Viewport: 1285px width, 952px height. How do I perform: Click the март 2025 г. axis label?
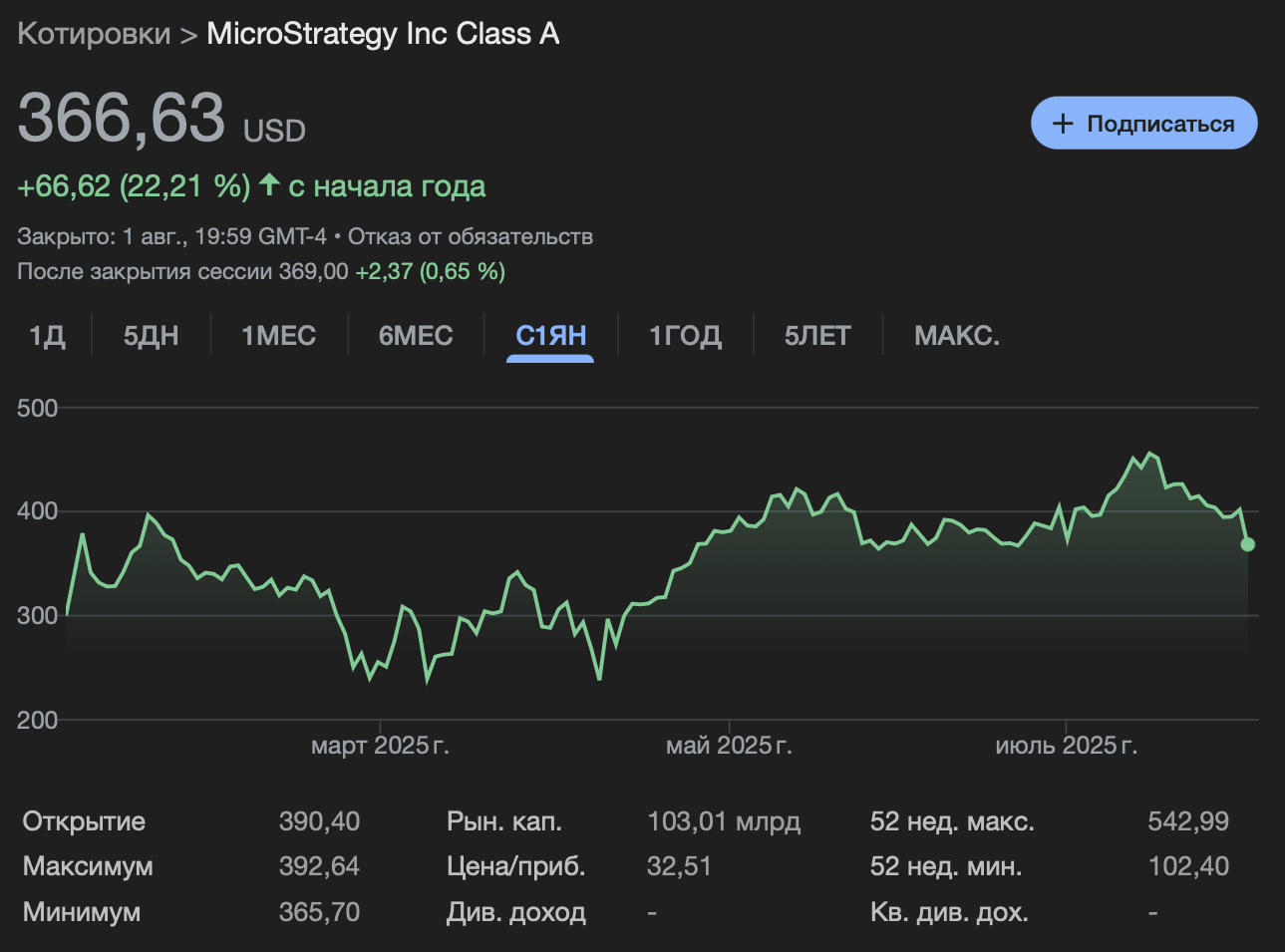pyautogui.click(x=380, y=746)
